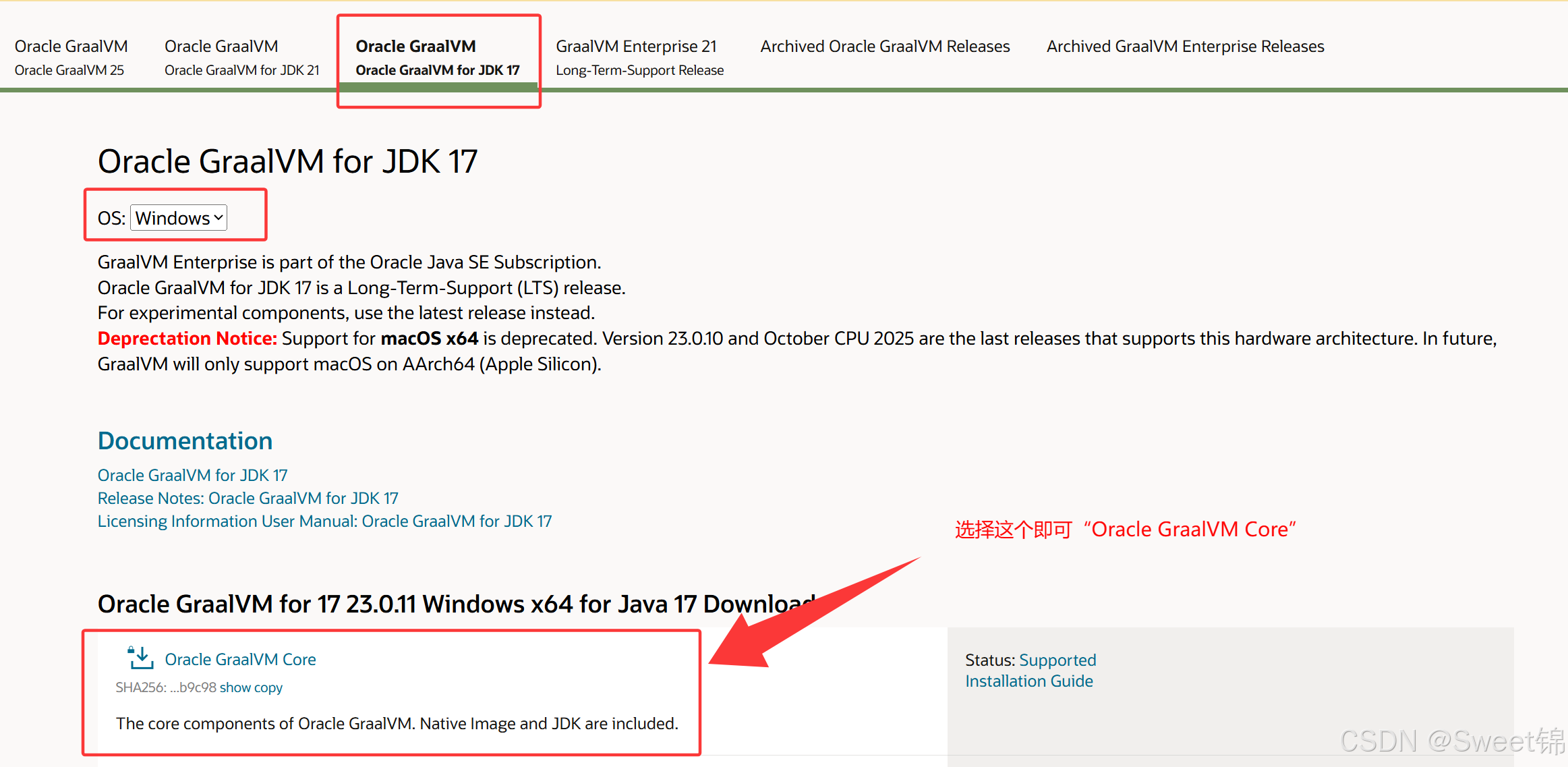Click the Supported status link
The width and height of the screenshot is (1568, 767).
[1057, 660]
